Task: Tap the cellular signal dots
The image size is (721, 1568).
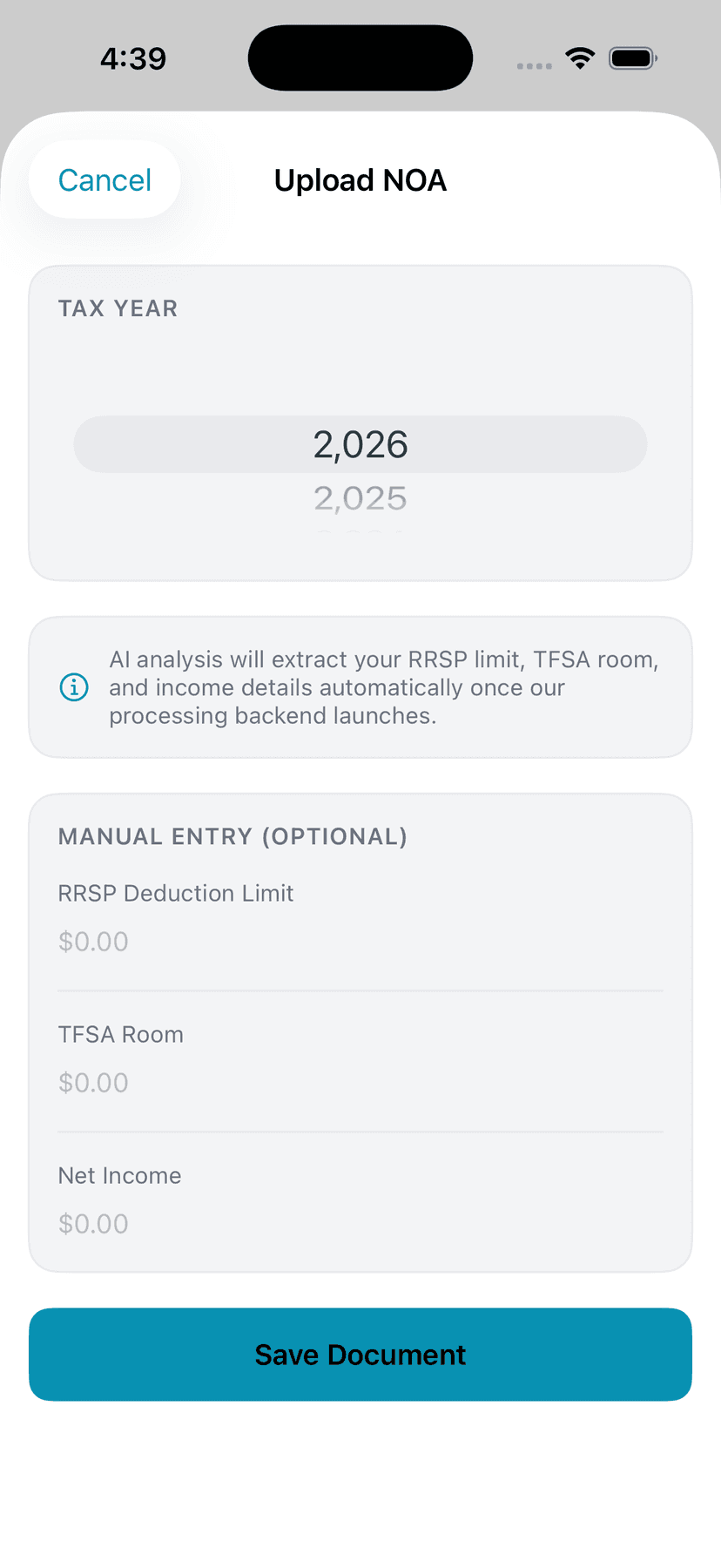Action: click(534, 65)
